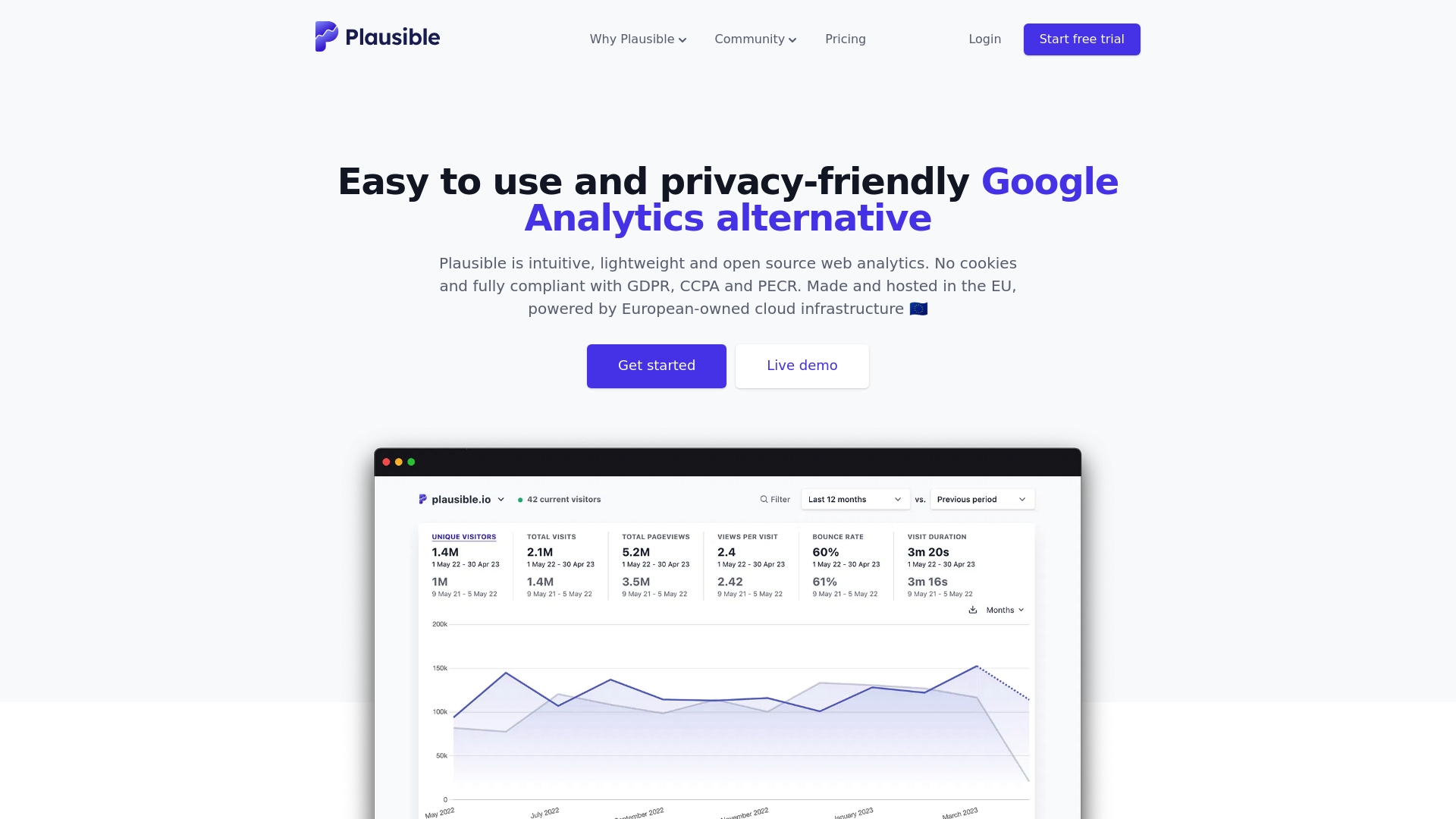Expand the Previous period comparison selector
Image resolution: width=1456 pixels, height=819 pixels.
(981, 499)
